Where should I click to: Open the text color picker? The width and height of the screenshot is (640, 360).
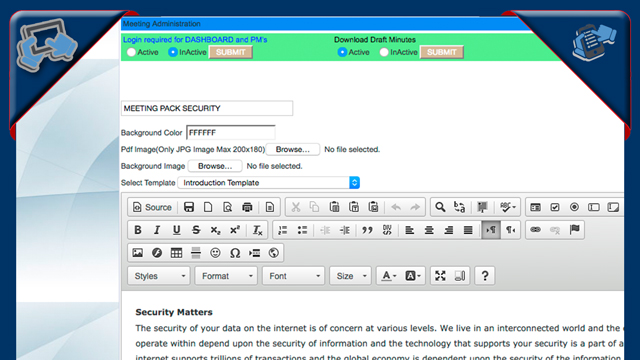(389, 276)
